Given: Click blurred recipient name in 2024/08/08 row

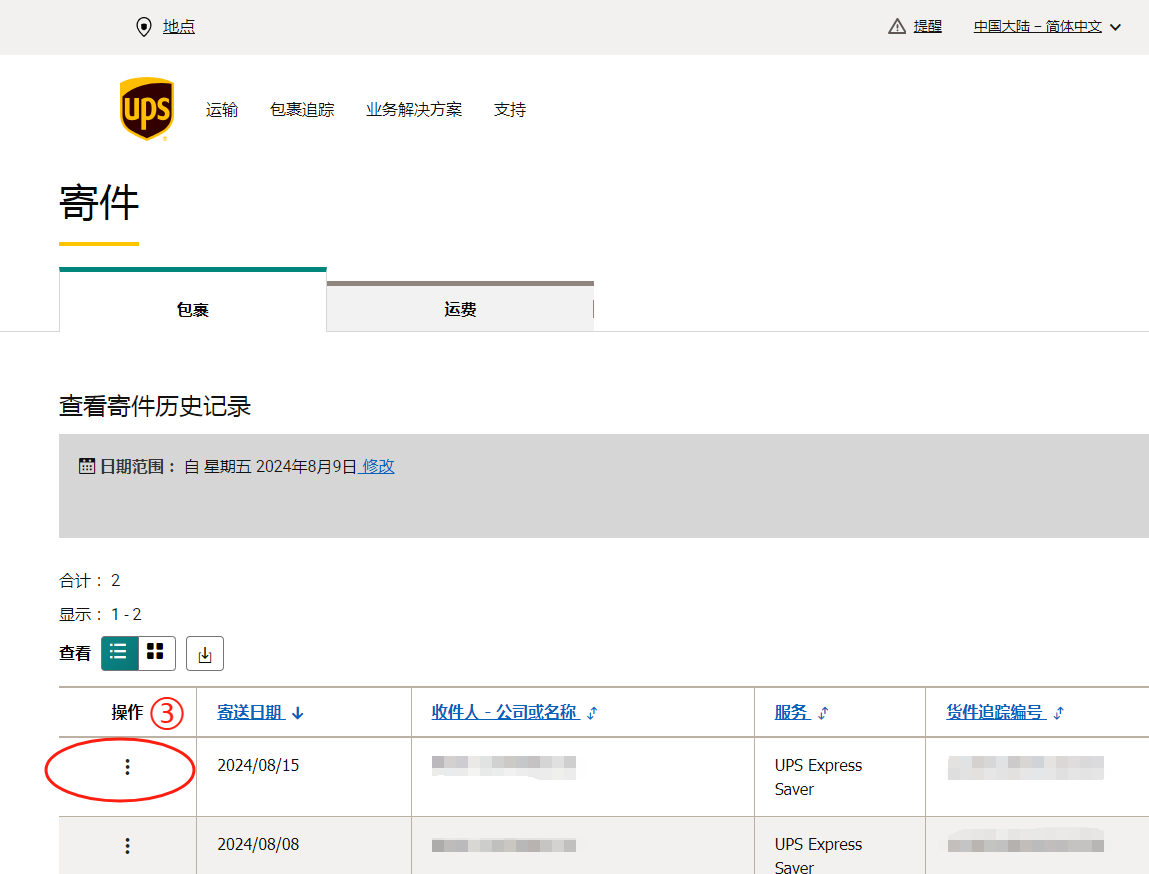Looking at the screenshot, I should 504,846.
